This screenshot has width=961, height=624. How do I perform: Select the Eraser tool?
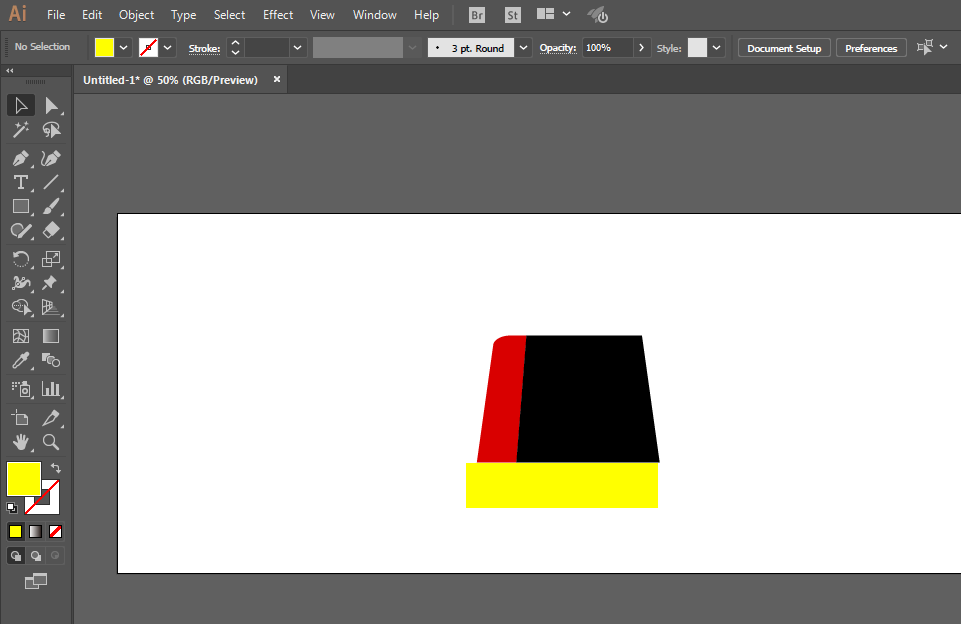(51, 230)
